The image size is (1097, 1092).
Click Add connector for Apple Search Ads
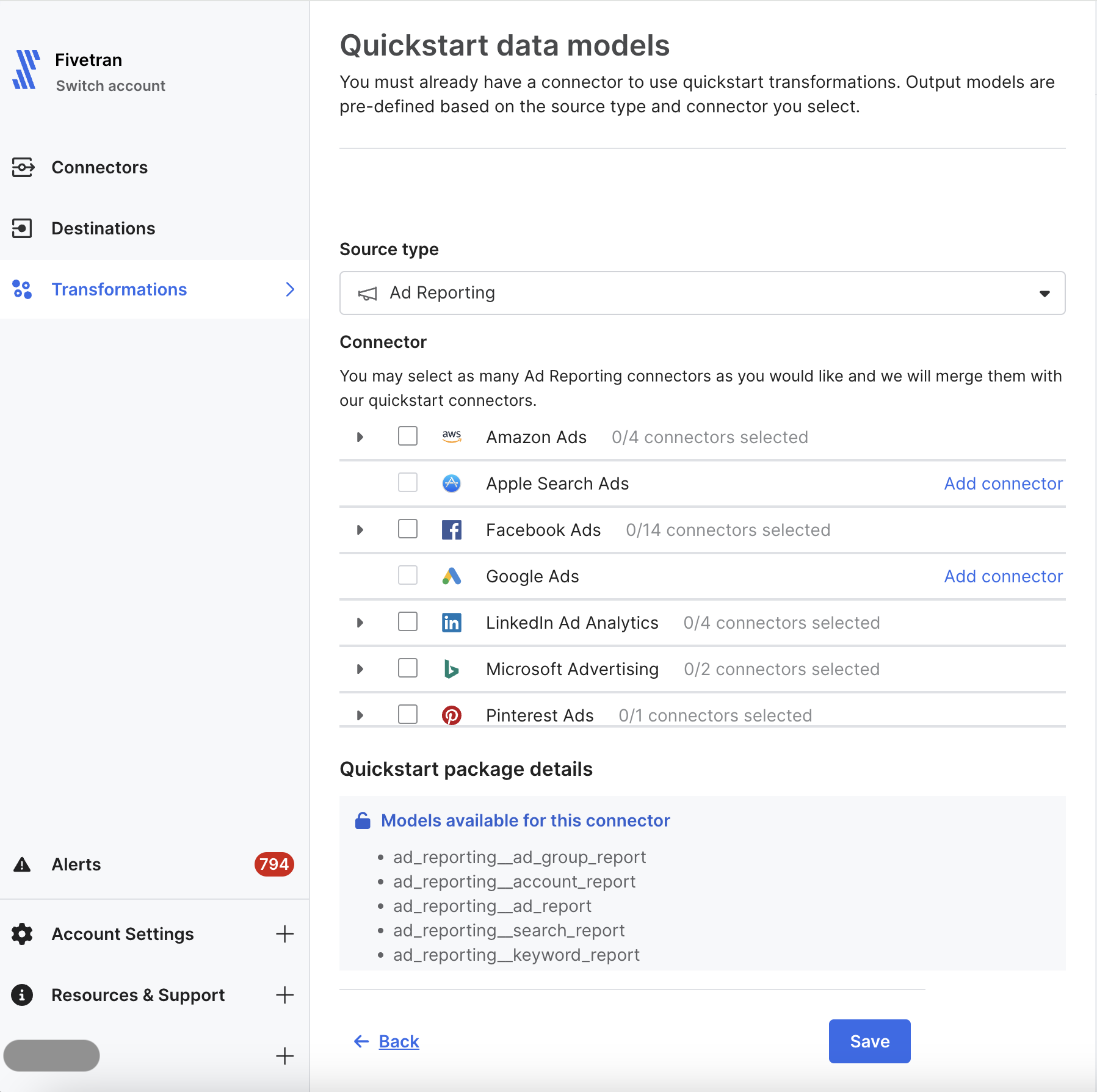1003,483
